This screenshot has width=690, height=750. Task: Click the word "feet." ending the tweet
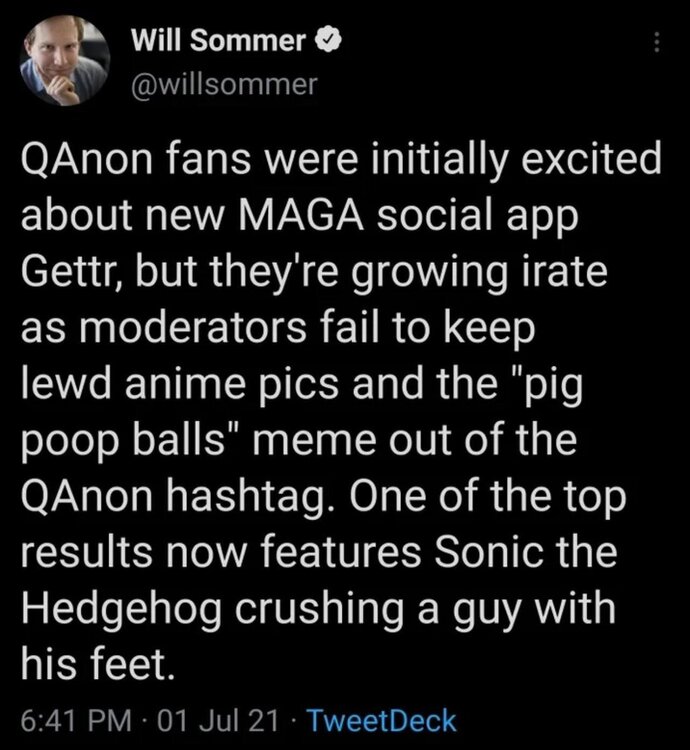click(145, 660)
